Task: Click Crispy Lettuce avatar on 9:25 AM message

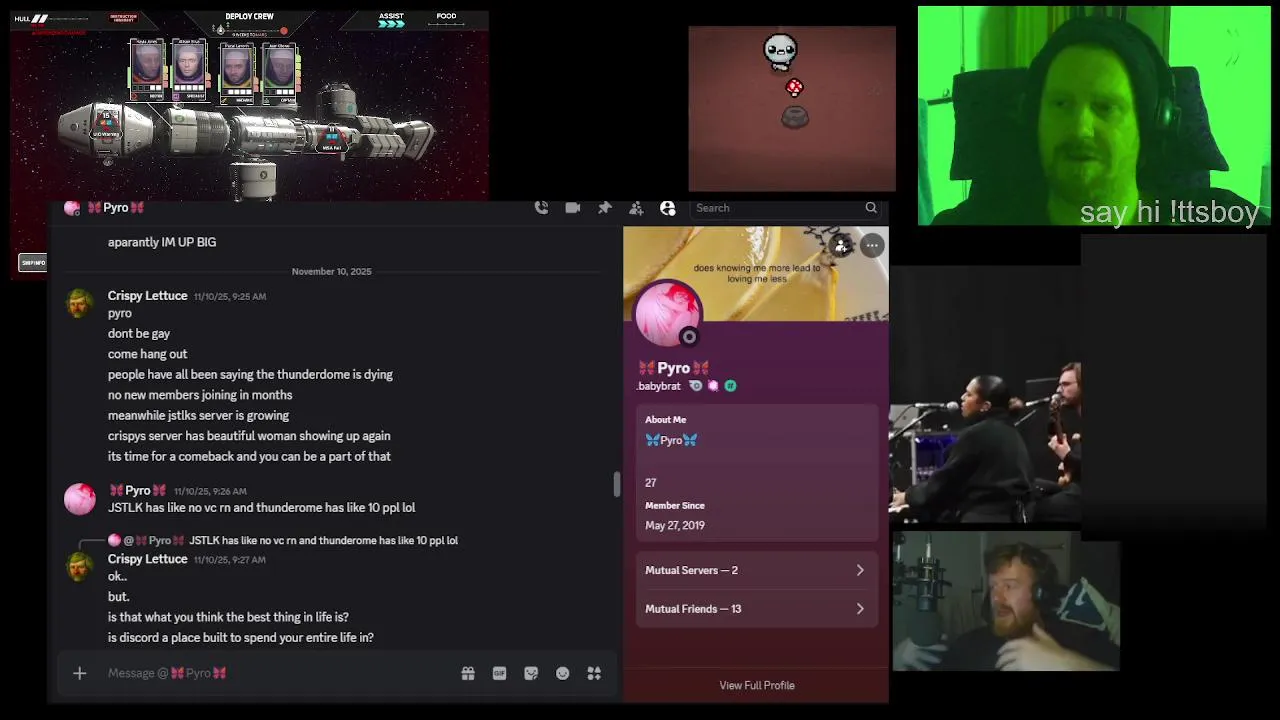Action: [x=80, y=304]
